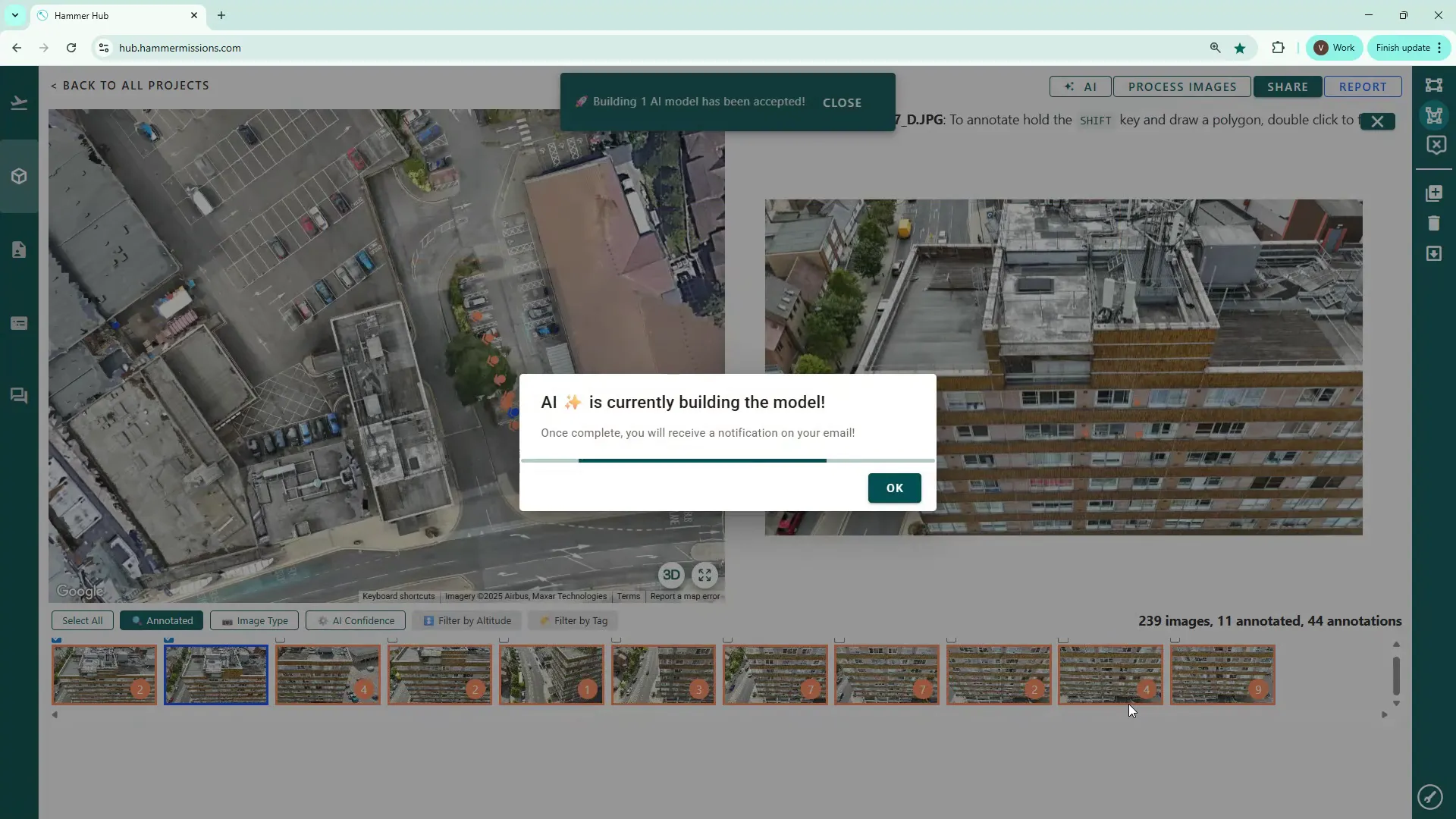1456x819 pixels.
Task: Tick the checkbox above the third thumbnail
Action: tap(281, 640)
